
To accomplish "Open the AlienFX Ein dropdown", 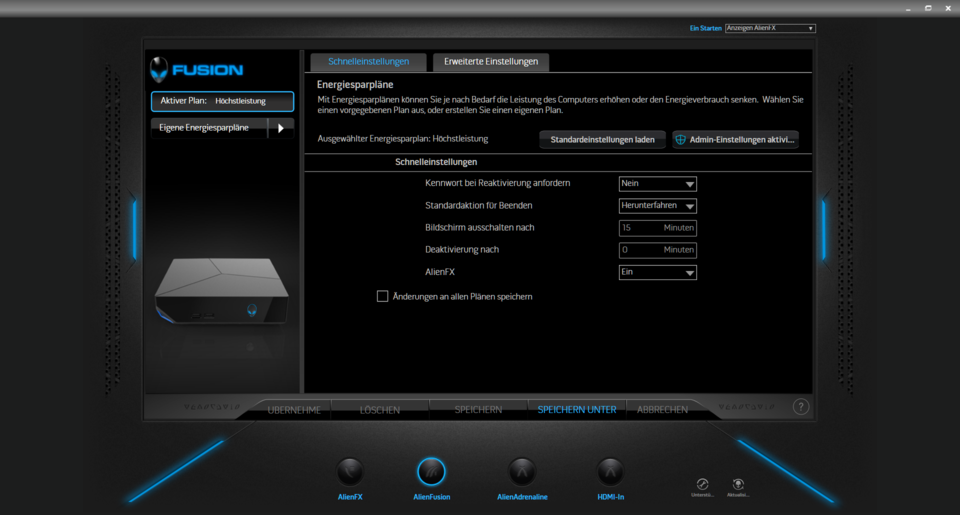I will click(658, 273).
